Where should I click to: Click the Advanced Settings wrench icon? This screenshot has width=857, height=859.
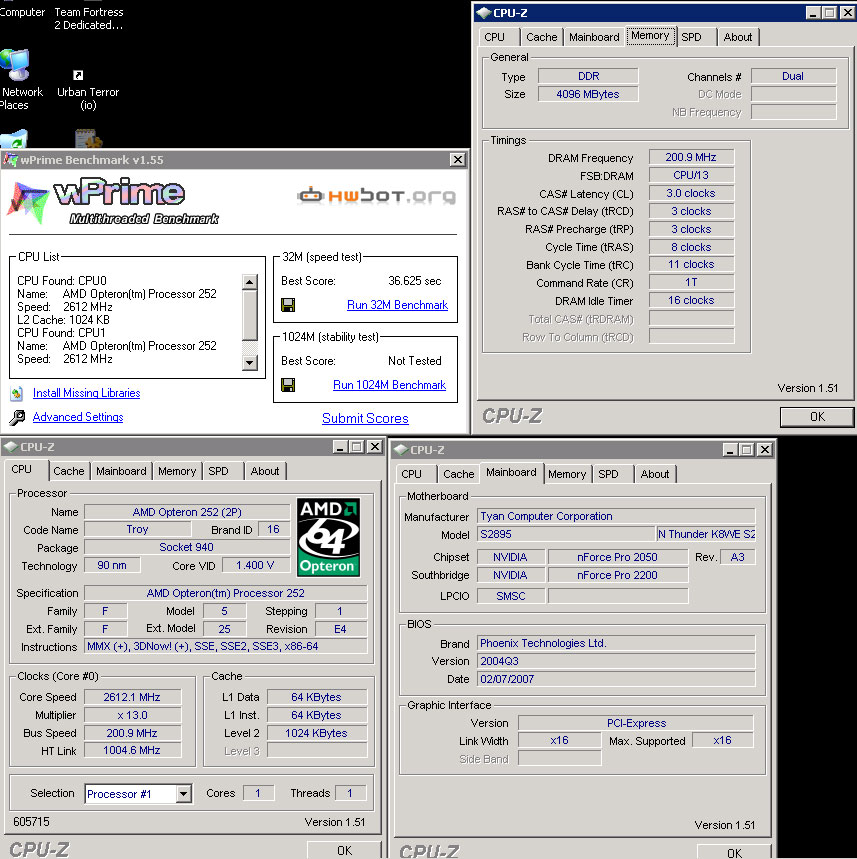17,417
